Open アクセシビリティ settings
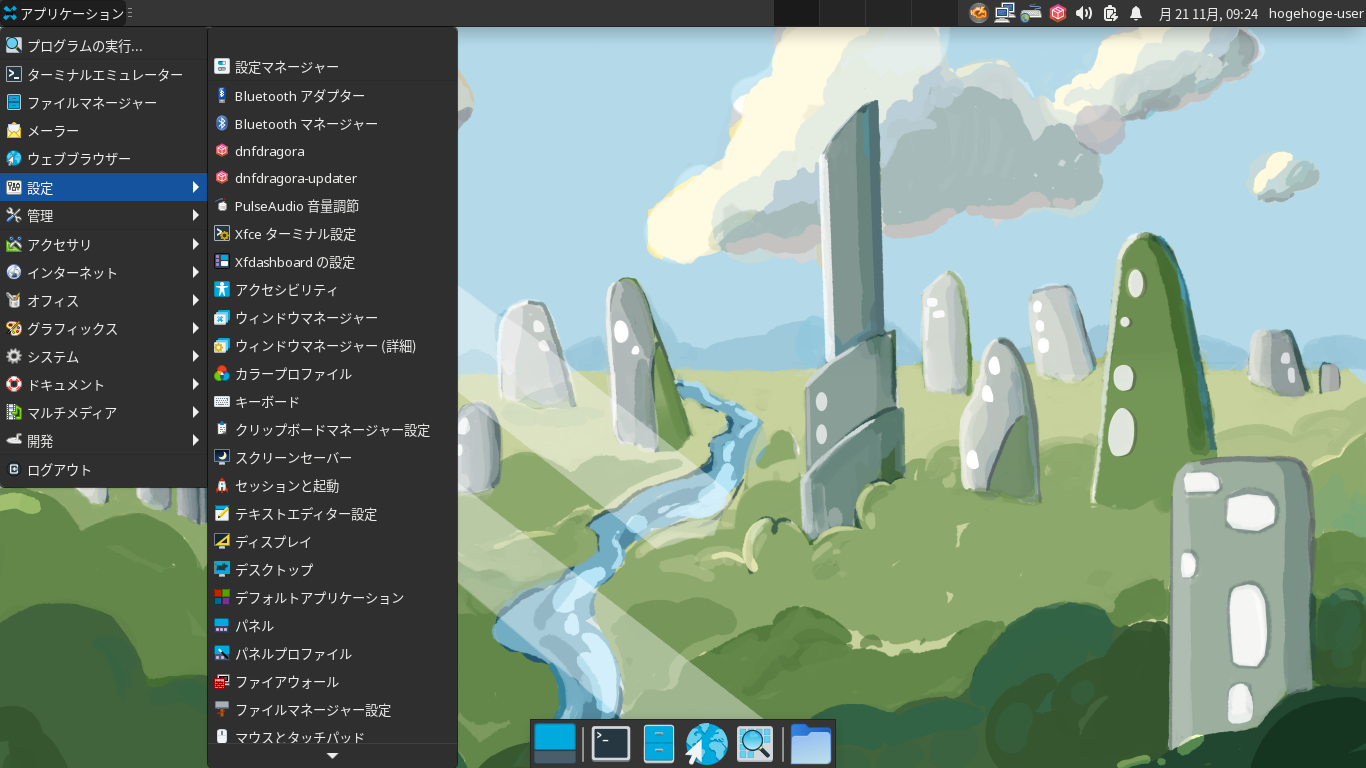 click(332, 290)
